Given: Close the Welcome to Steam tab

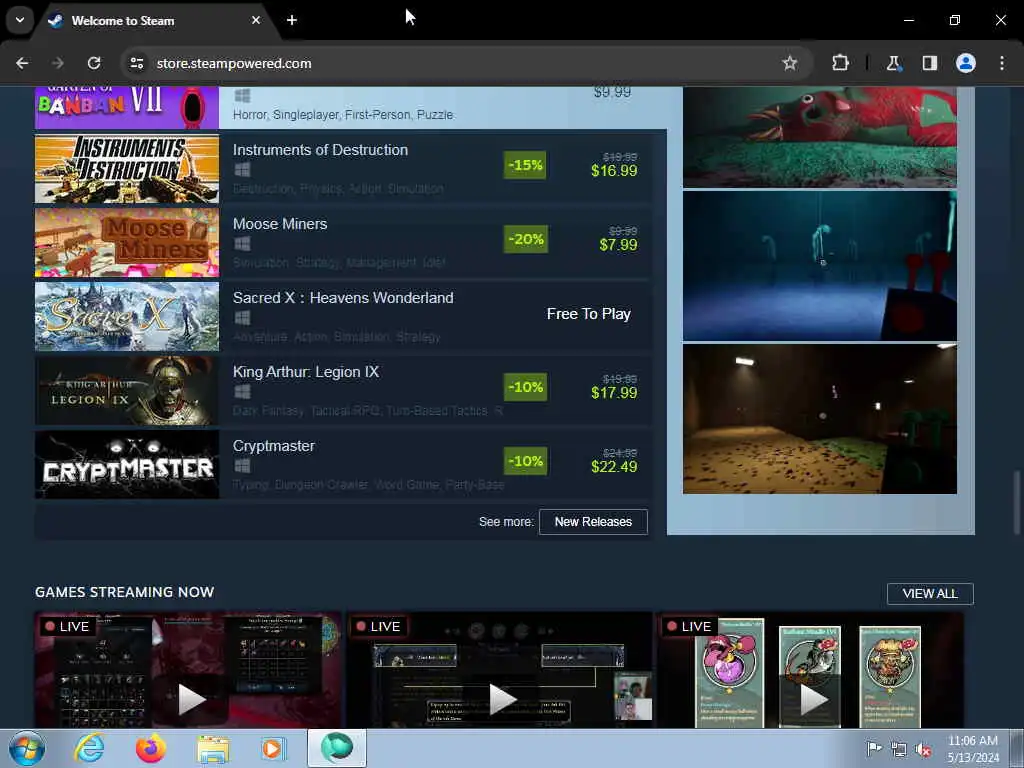Looking at the screenshot, I should (x=256, y=20).
